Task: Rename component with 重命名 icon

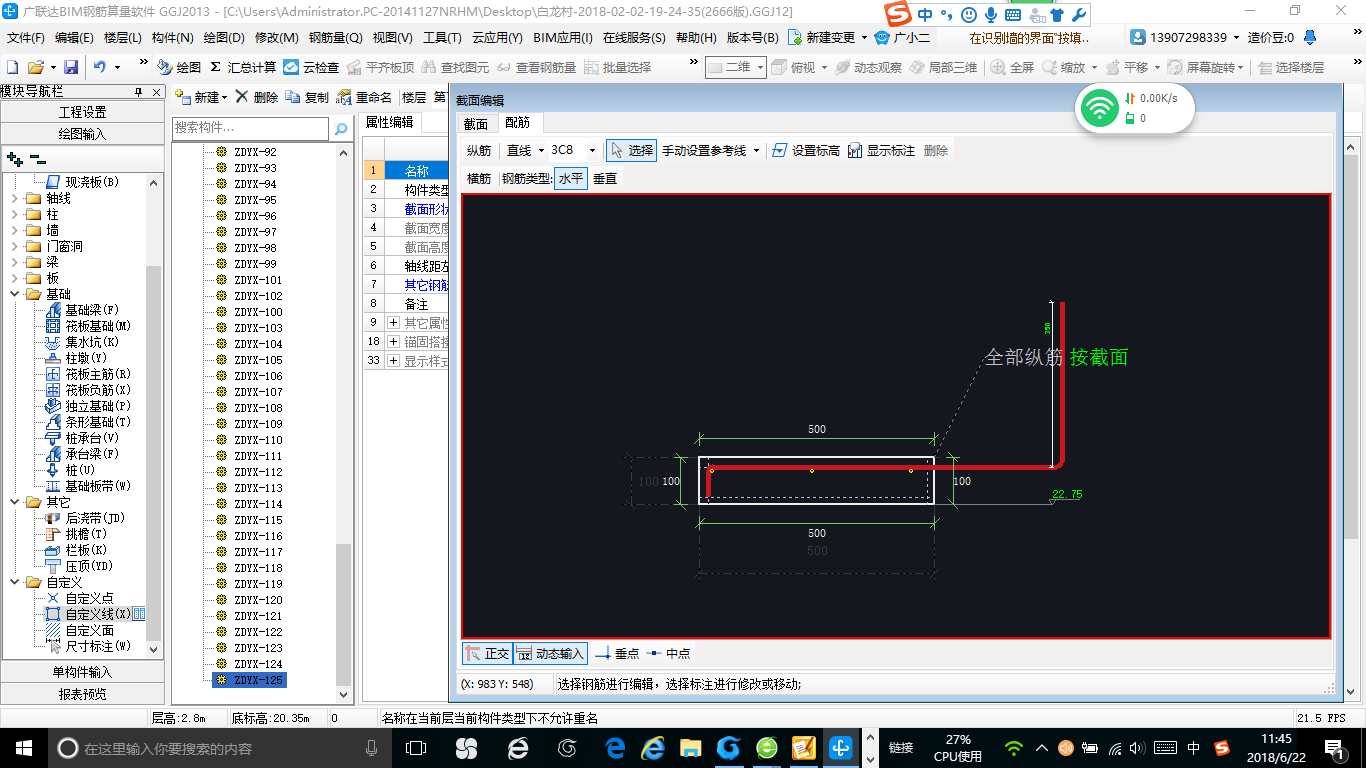Action: coord(364,97)
